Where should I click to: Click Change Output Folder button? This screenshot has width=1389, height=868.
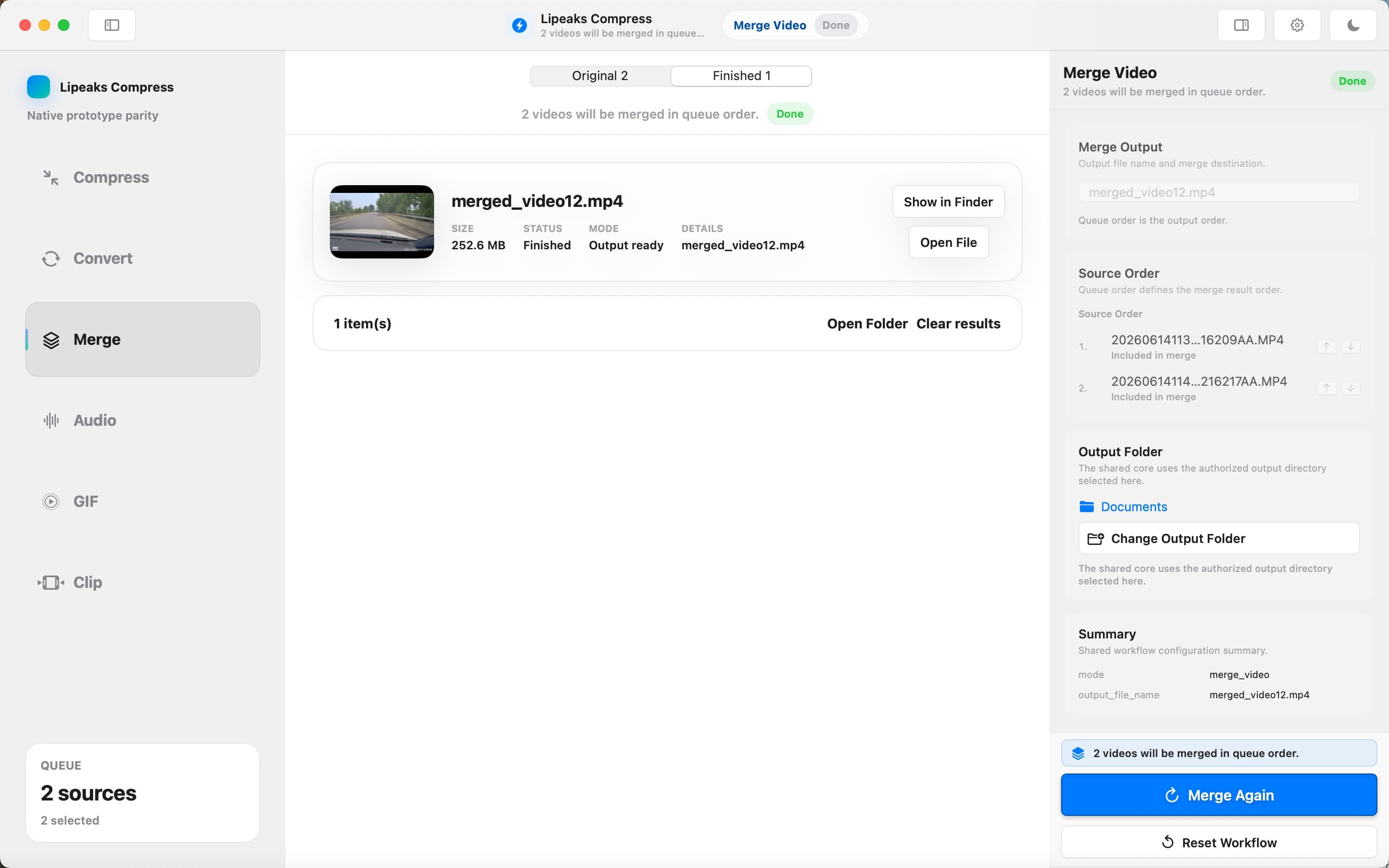(x=1219, y=539)
